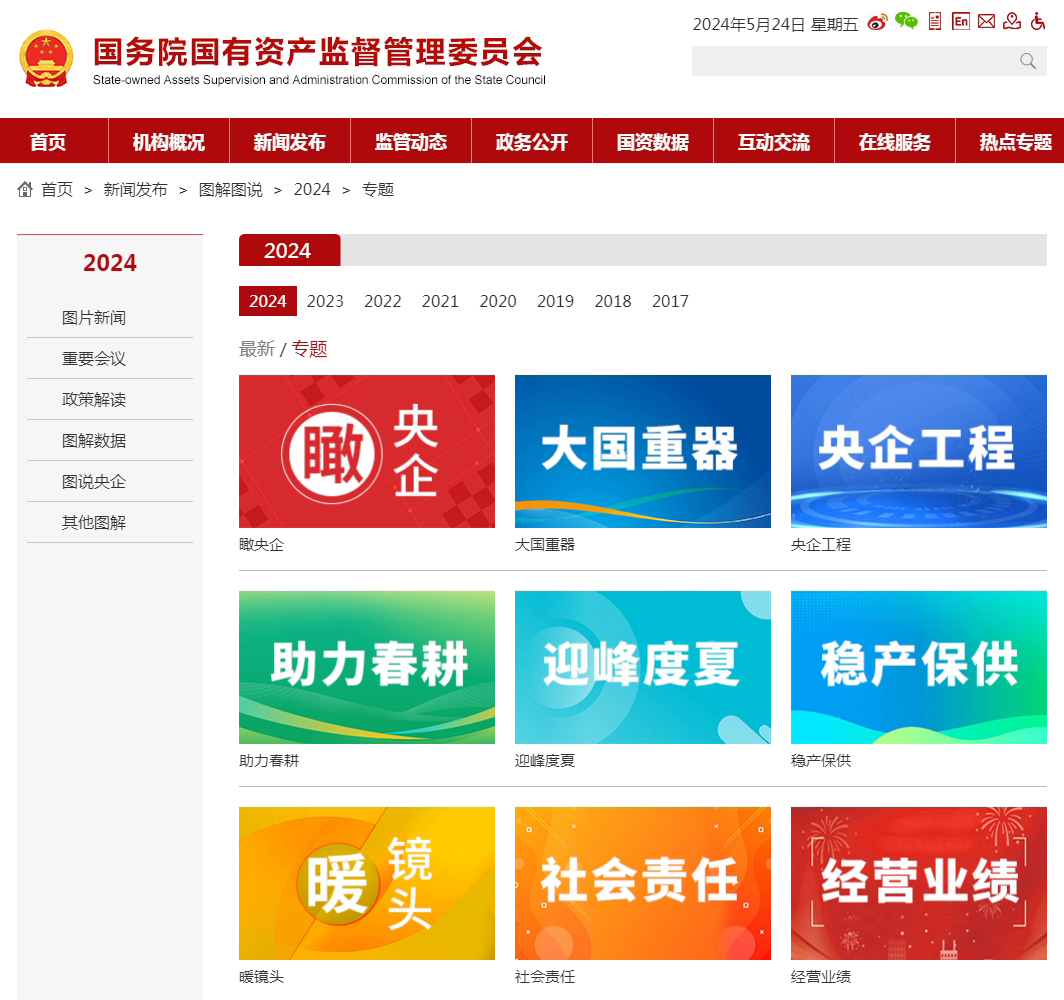
Task: Select the 2019 year tab
Action: [555, 301]
